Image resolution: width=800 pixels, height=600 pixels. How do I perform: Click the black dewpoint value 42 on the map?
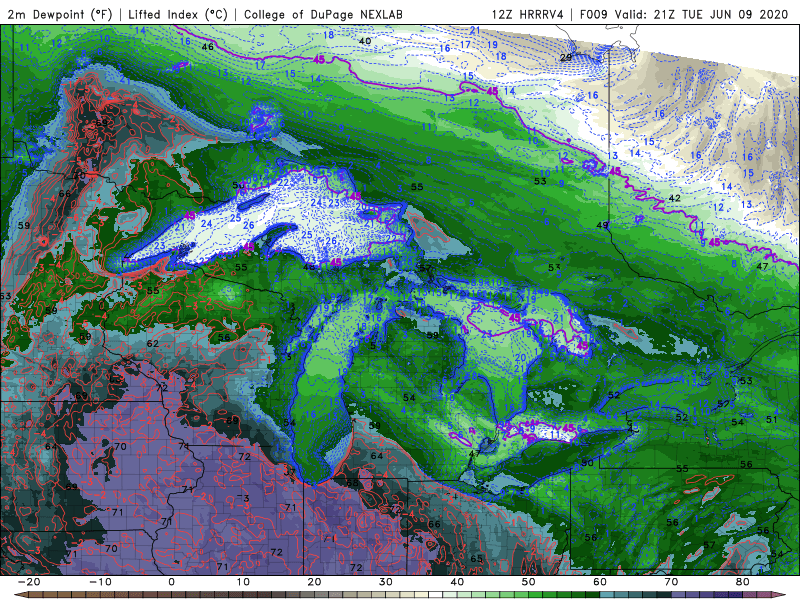click(674, 198)
